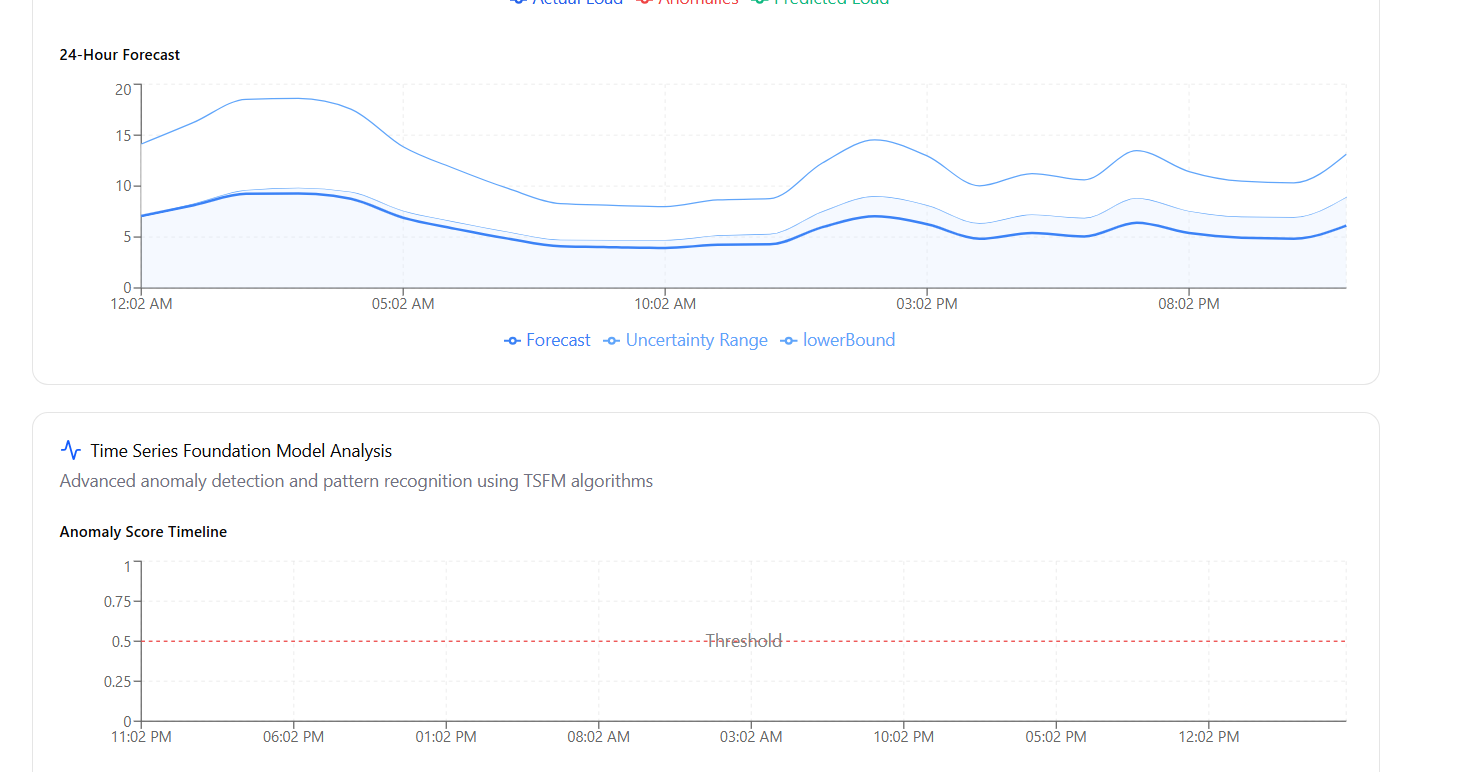
Task: Click the 0.25 value on anomaly y-axis
Action: (x=117, y=681)
